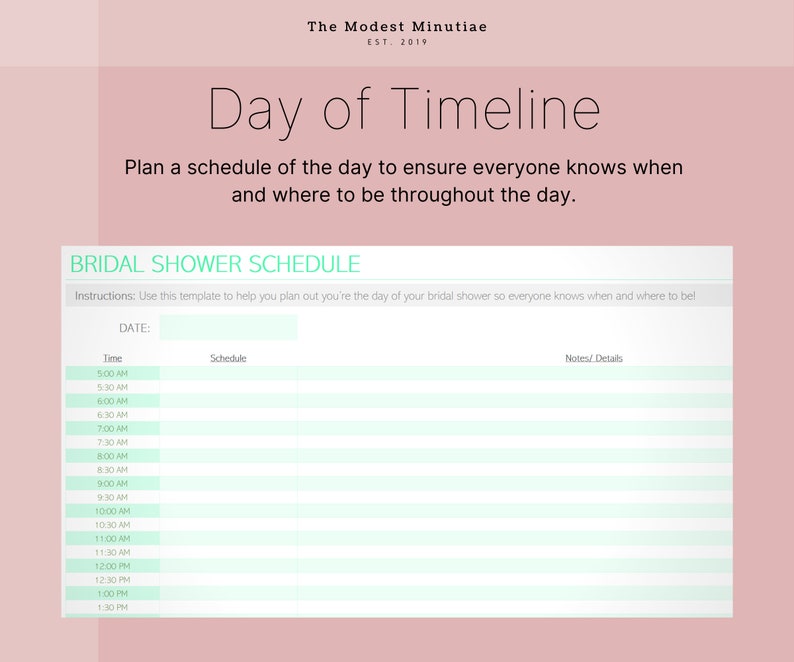Click the Notes/ Details column header
The height and width of the screenshot is (662, 794).
(x=594, y=358)
